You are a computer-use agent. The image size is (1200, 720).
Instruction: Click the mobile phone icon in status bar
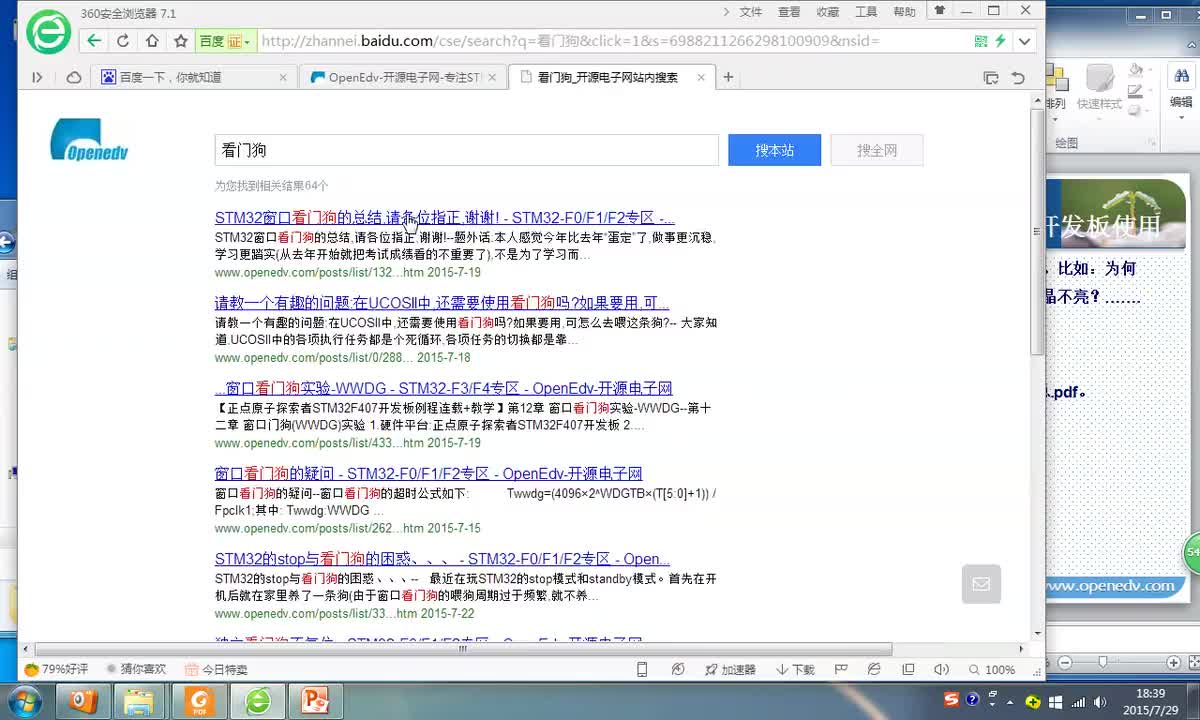(642, 669)
